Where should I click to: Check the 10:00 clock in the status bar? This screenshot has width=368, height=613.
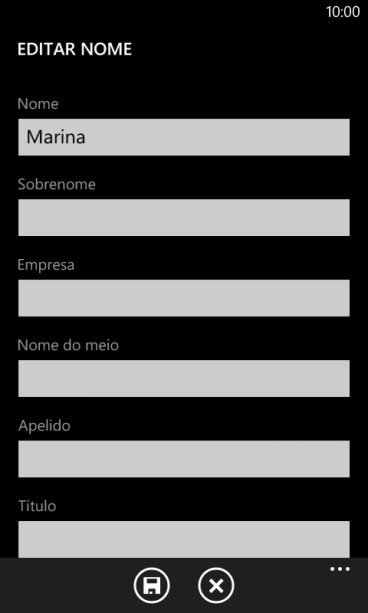[x=343, y=12]
